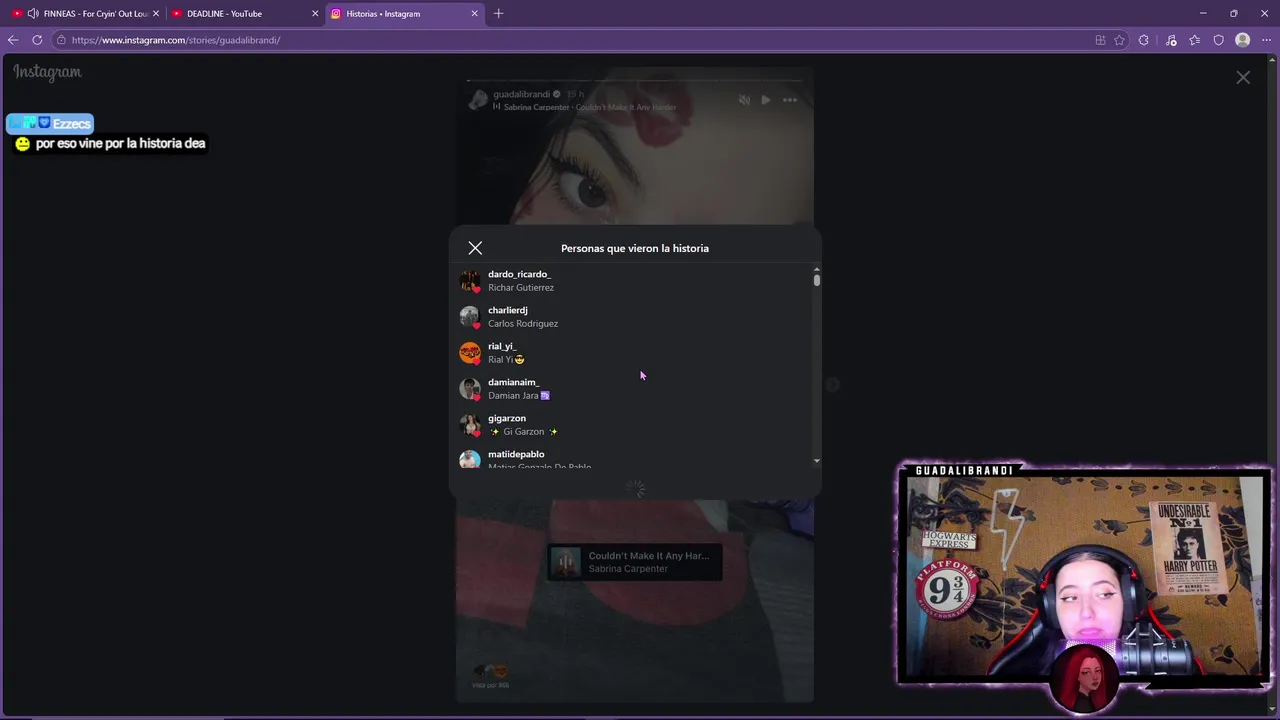Image resolution: width=1280 pixels, height=720 pixels.
Task: Close the story viewers dialog
Action: pyautogui.click(x=475, y=248)
